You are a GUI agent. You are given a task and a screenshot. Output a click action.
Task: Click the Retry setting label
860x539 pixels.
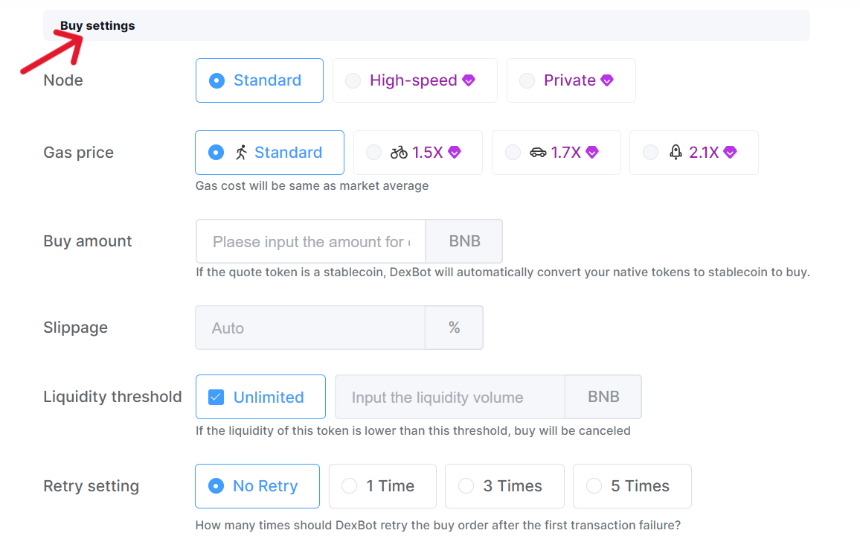[91, 486]
